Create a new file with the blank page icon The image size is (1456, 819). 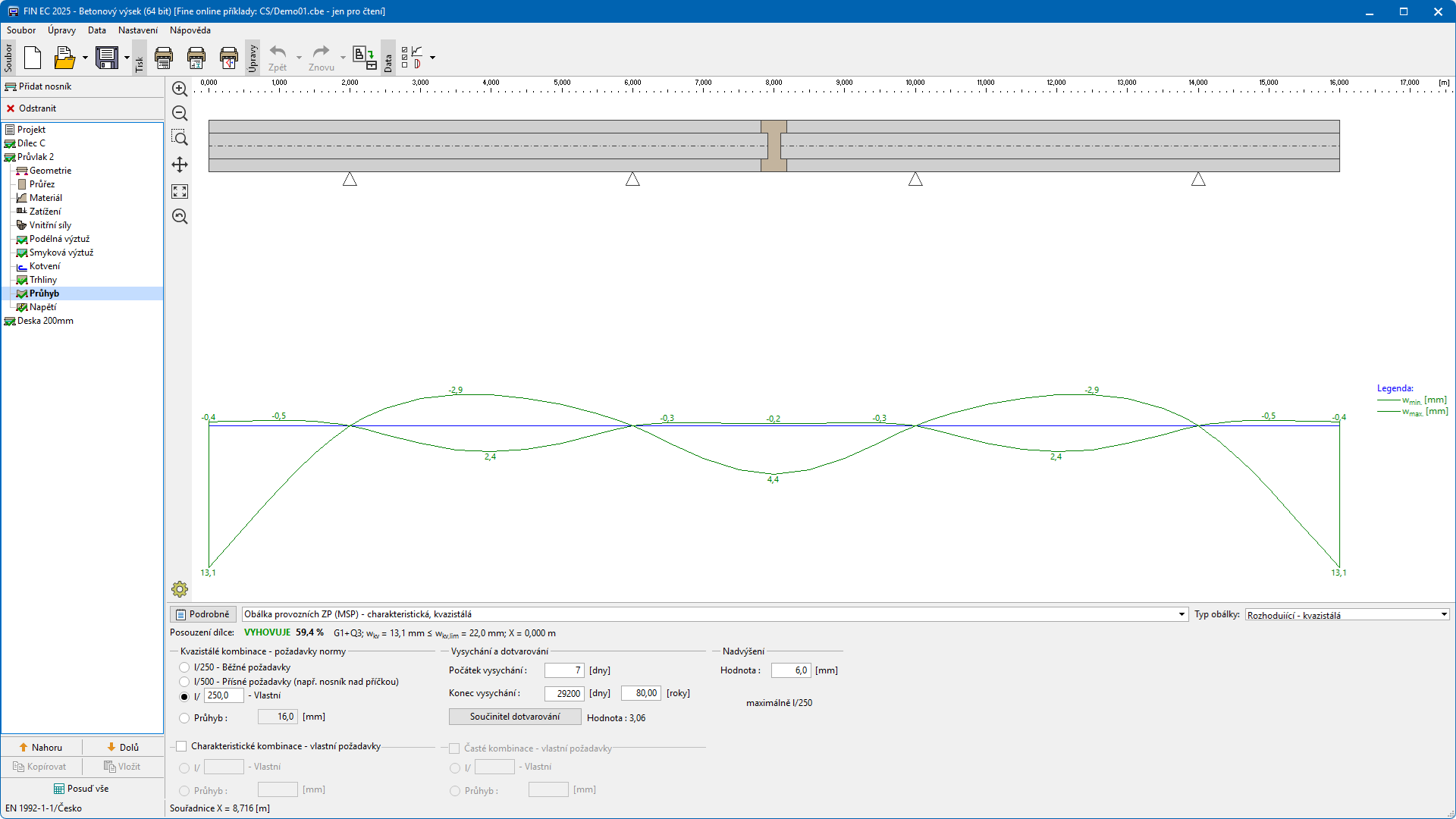[33, 58]
